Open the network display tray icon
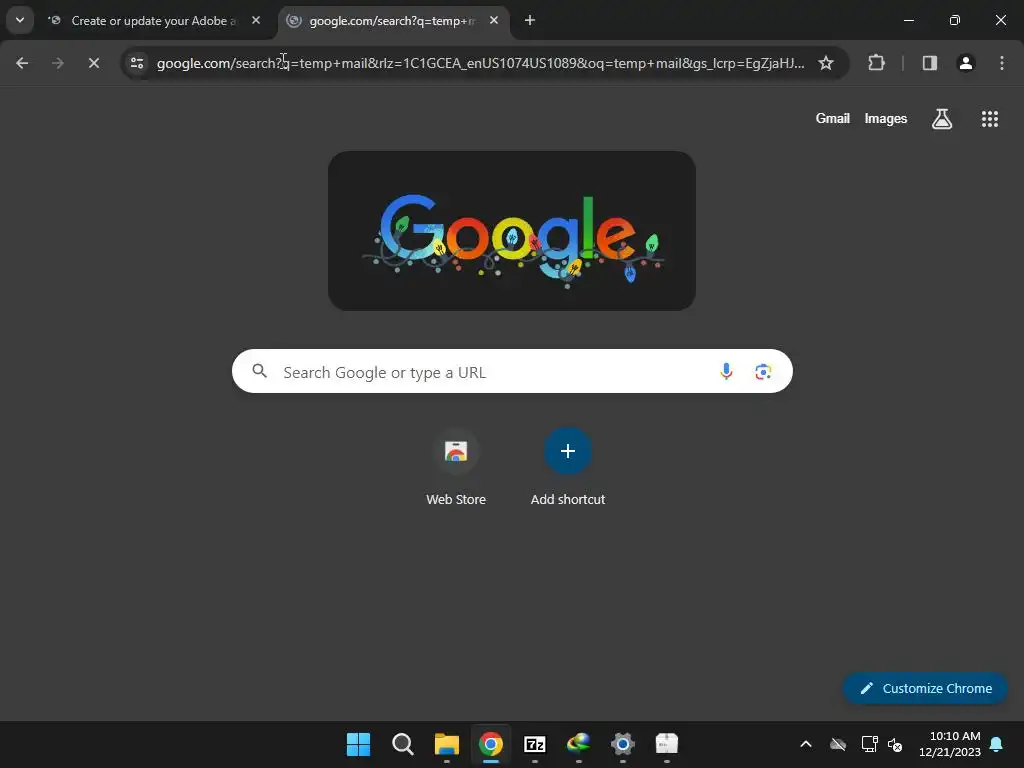The image size is (1024, 768). [870, 744]
